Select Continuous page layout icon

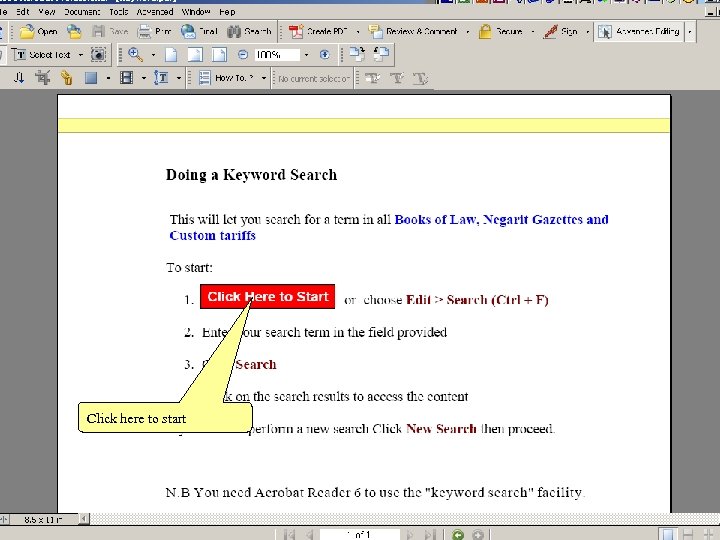coord(688,534)
